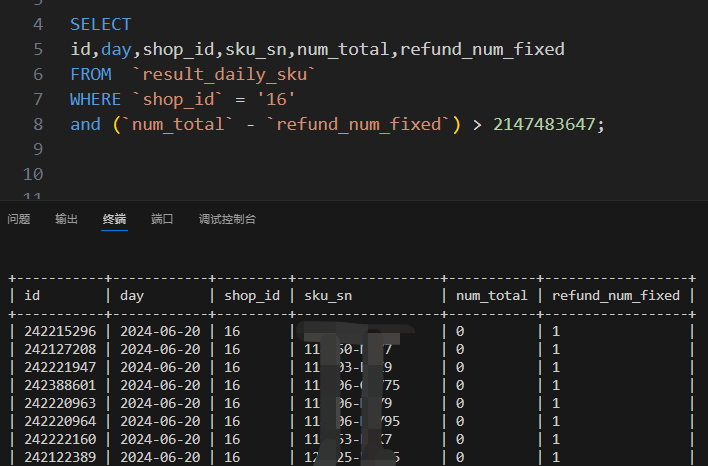Switch to the 调试控制台 debug console tab
This screenshot has width=708, height=466.
[227, 219]
